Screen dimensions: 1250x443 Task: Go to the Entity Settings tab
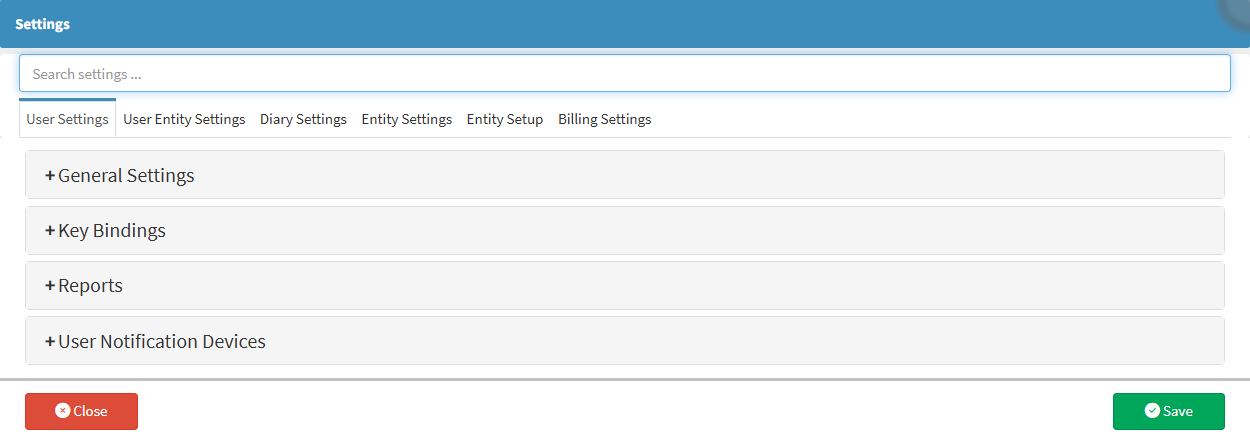[406, 119]
